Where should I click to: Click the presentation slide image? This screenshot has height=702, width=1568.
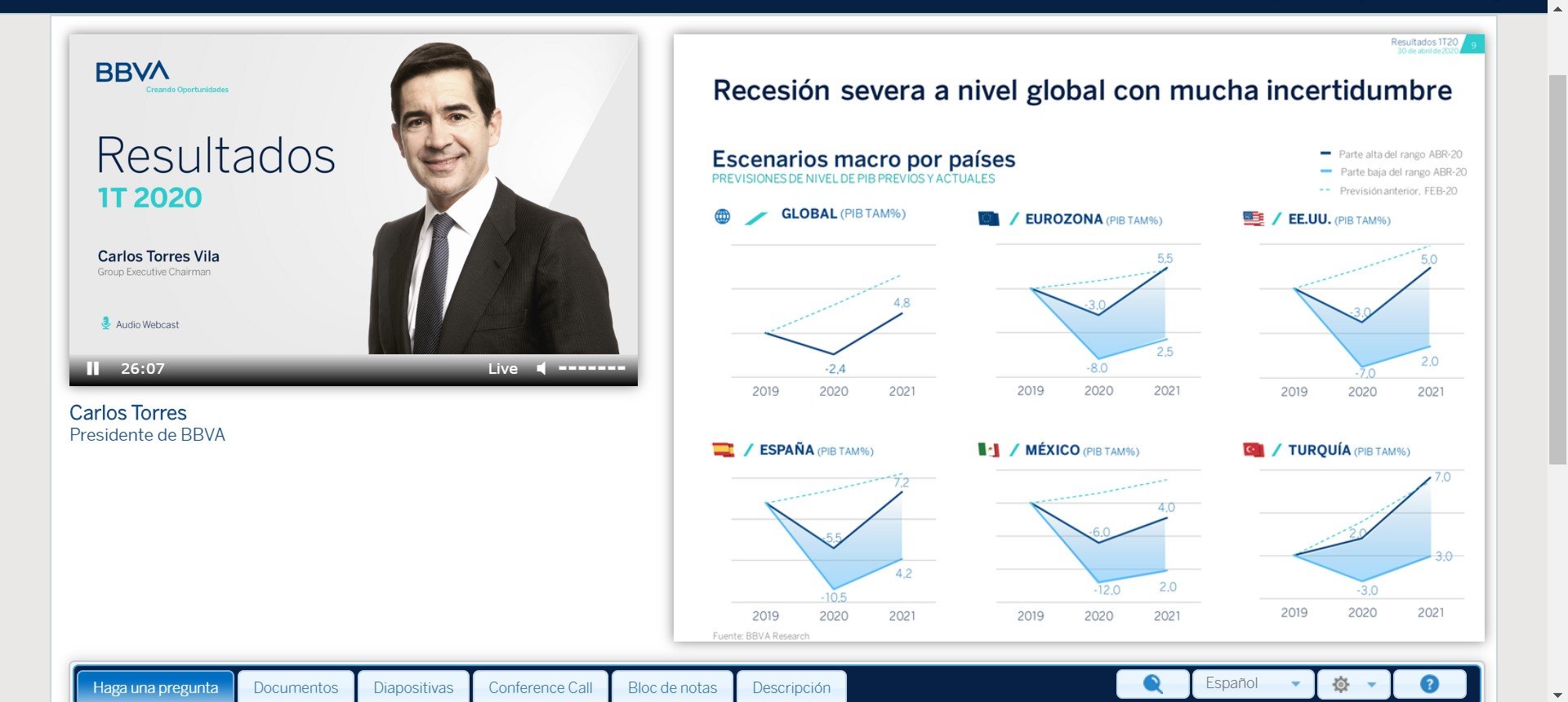coord(1079,338)
